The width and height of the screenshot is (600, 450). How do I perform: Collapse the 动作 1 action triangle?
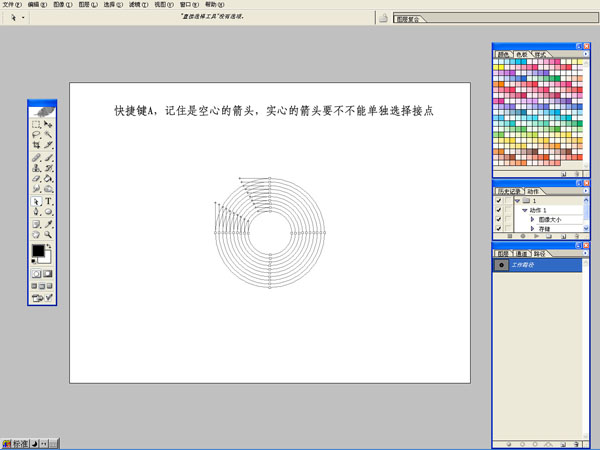524,210
